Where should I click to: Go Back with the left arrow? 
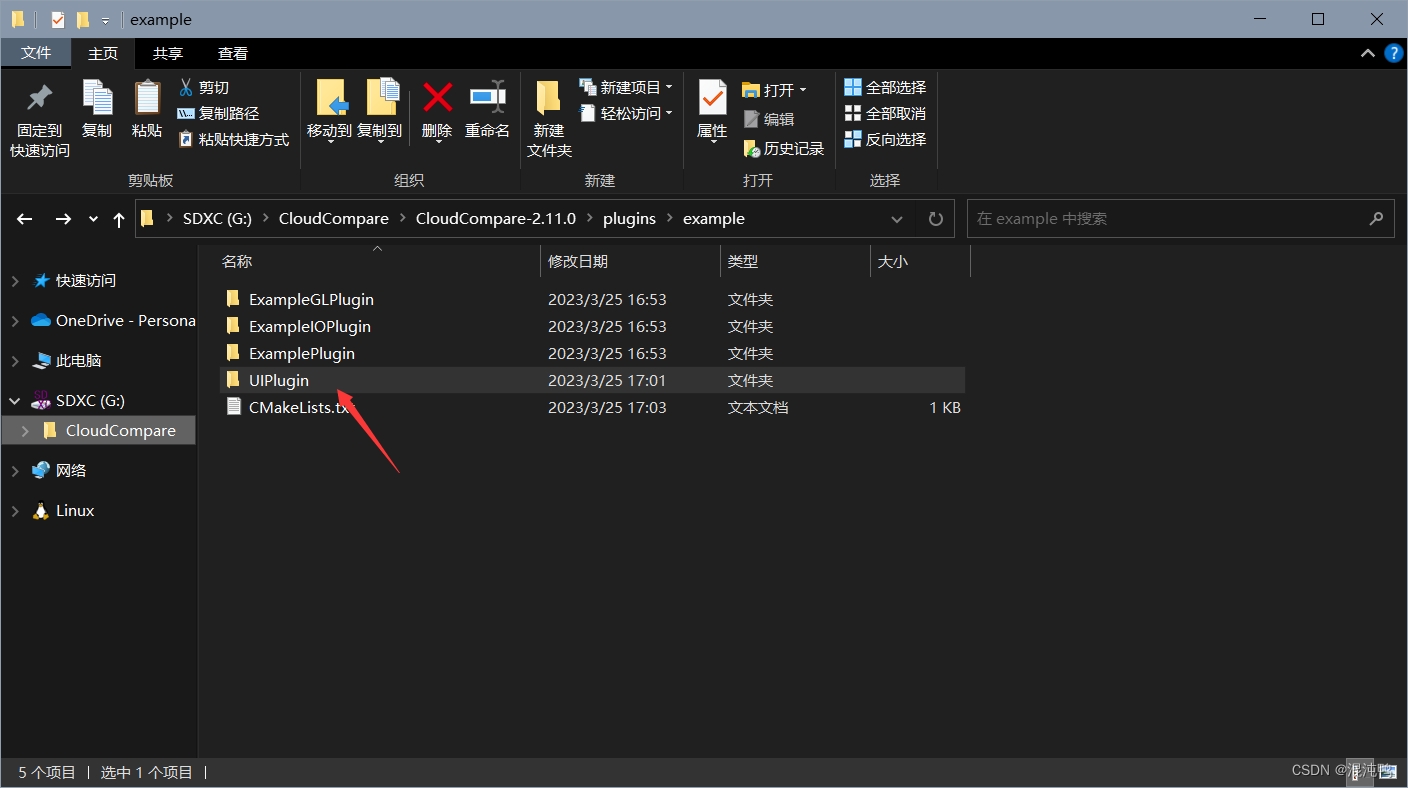pos(25,219)
